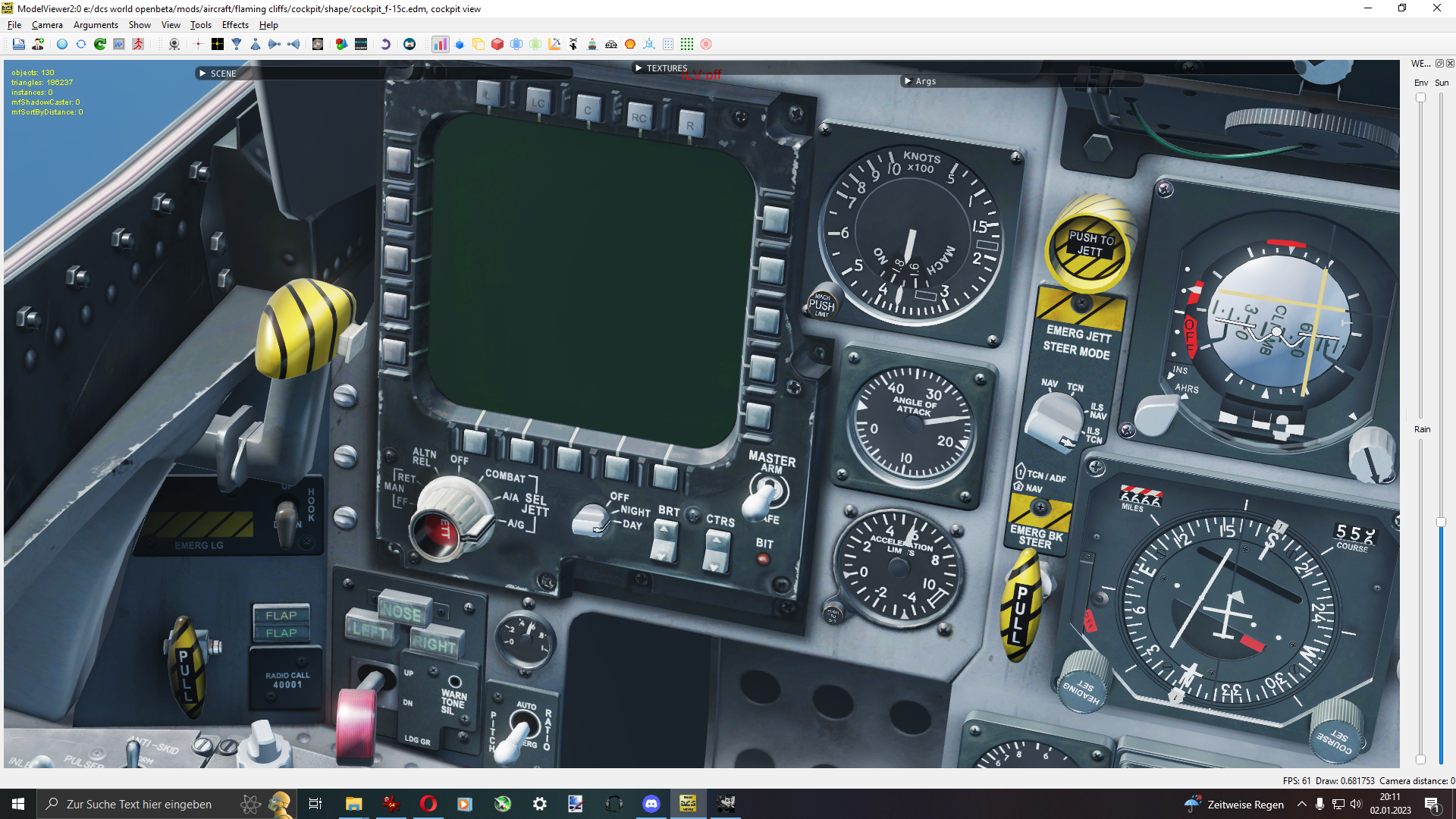Close the WE... weather panel
The width and height of the screenshot is (1456, 819).
pyautogui.click(x=1450, y=64)
